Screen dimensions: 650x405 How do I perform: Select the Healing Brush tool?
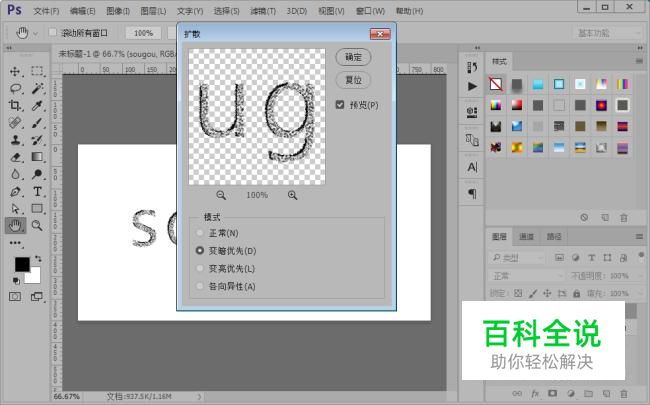point(15,123)
